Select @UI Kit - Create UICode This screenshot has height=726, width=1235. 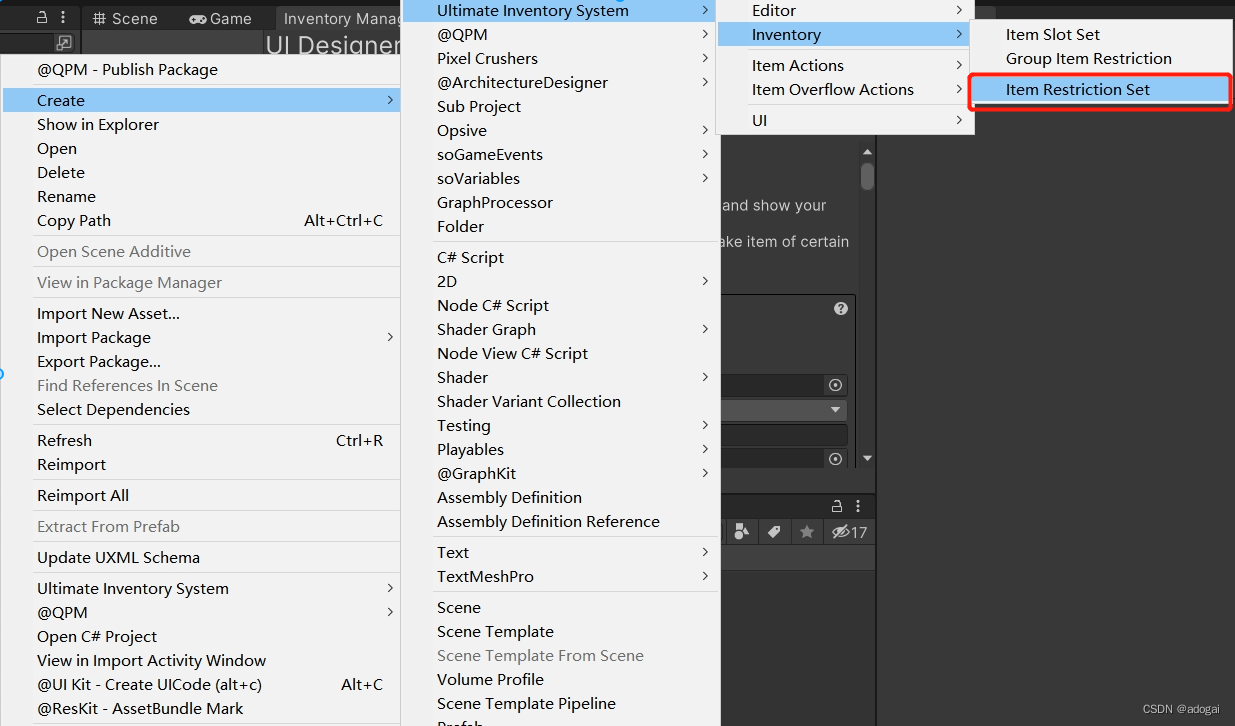click(x=201, y=684)
